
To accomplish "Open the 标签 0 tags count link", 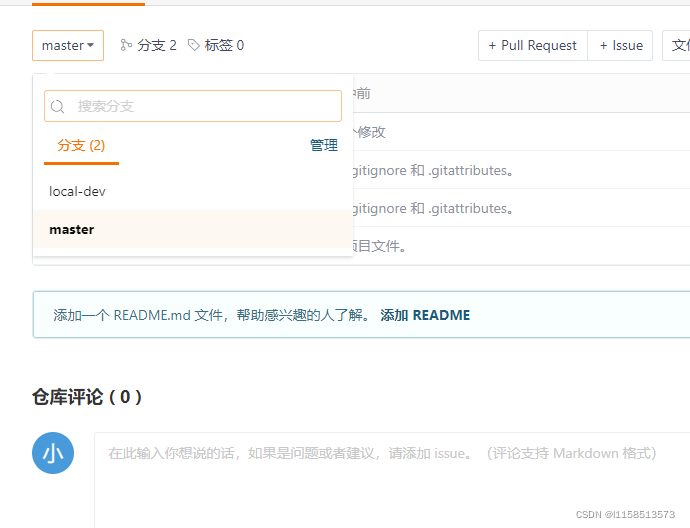I will (x=224, y=45).
